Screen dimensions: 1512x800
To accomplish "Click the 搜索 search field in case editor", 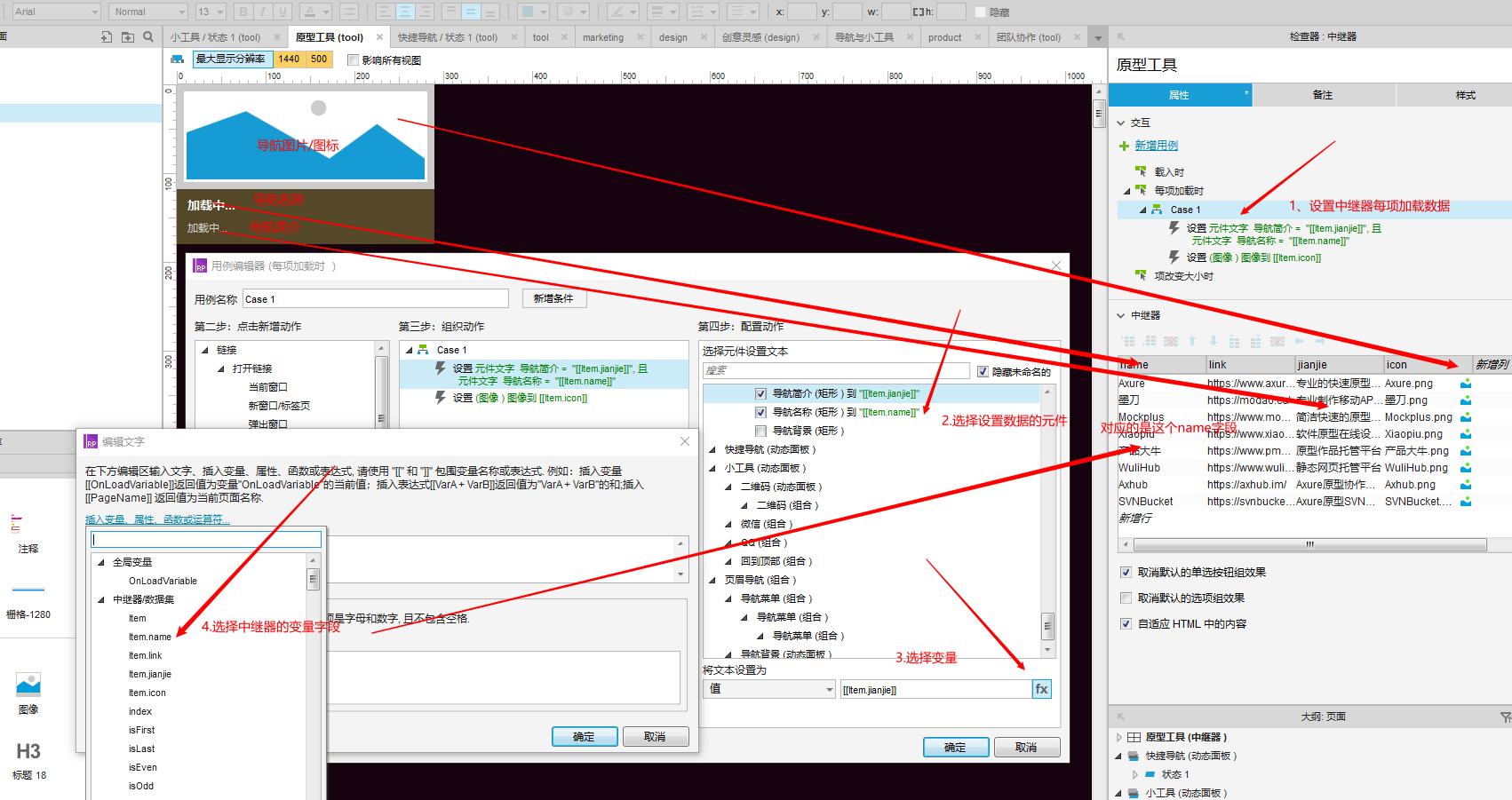I will [836, 370].
